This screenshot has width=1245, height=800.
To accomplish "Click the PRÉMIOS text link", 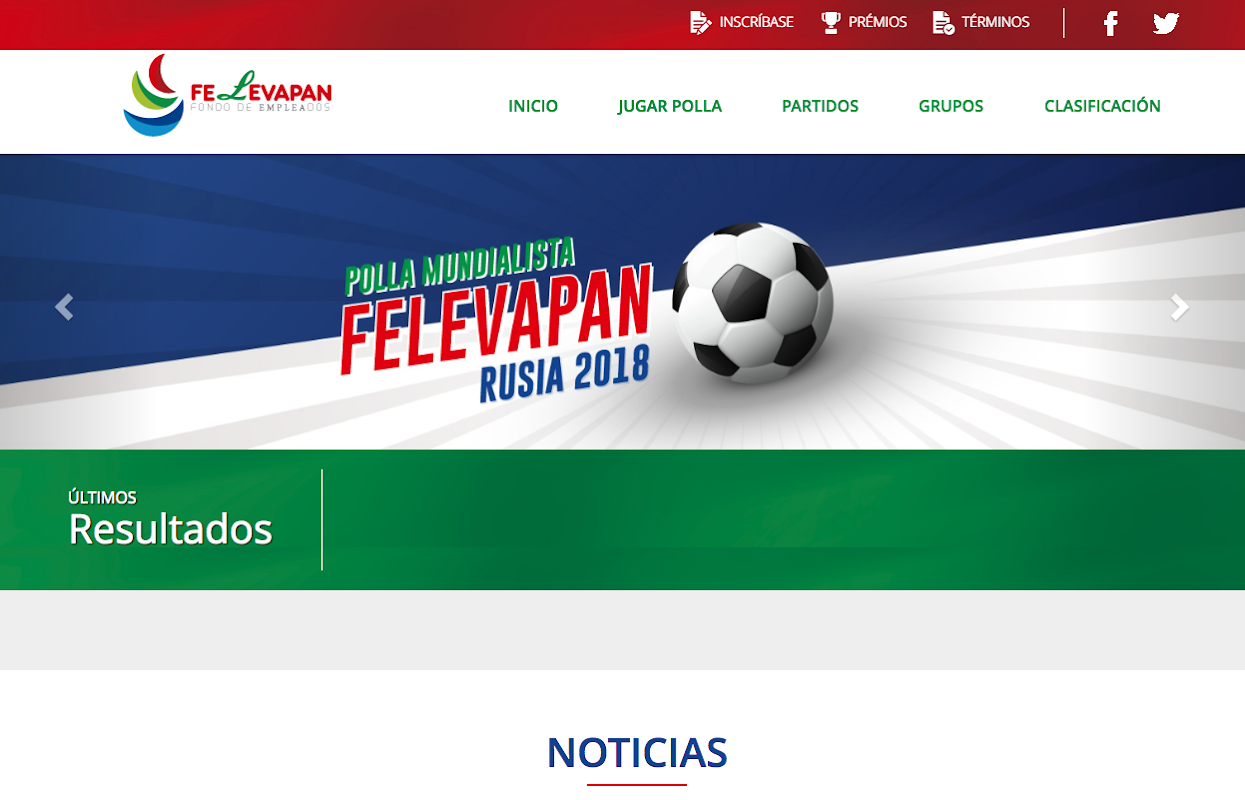I will tap(878, 22).
